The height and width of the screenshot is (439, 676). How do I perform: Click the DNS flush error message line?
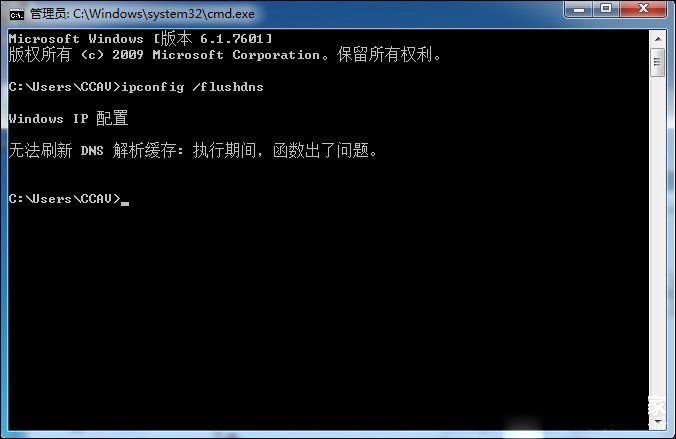pos(193,151)
